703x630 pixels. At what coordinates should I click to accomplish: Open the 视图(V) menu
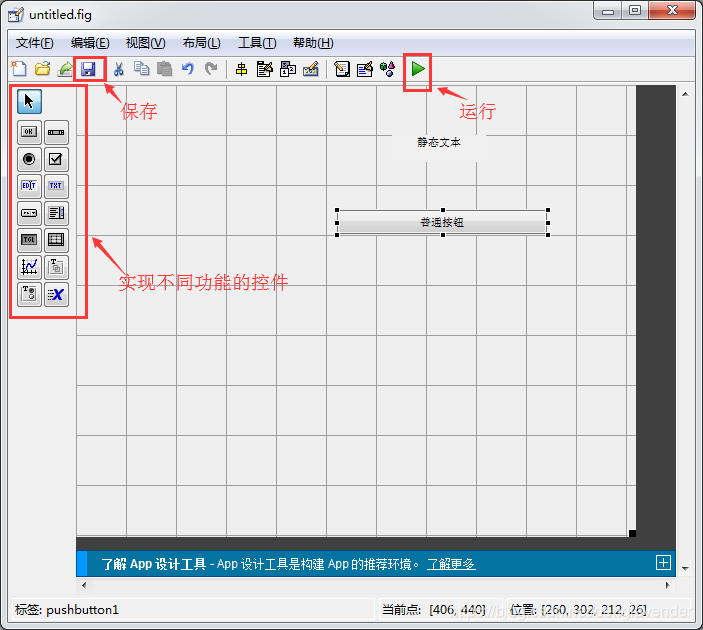pyautogui.click(x=146, y=43)
